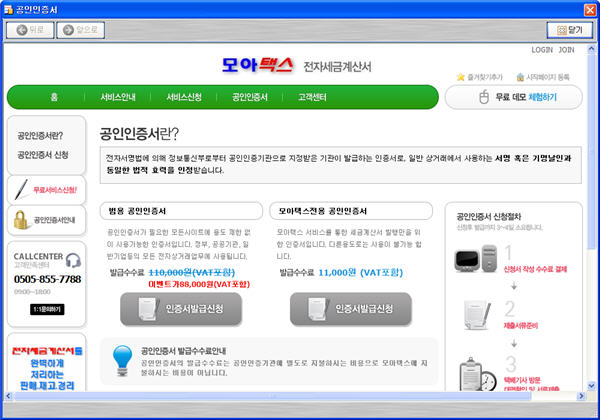Click the 무료 데모 체험하기 button

pyautogui.click(x=514, y=97)
